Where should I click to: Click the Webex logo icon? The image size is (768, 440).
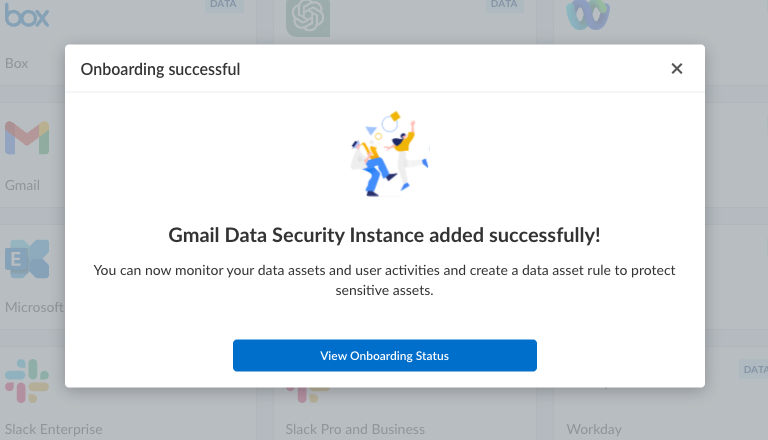[x=588, y=15]
